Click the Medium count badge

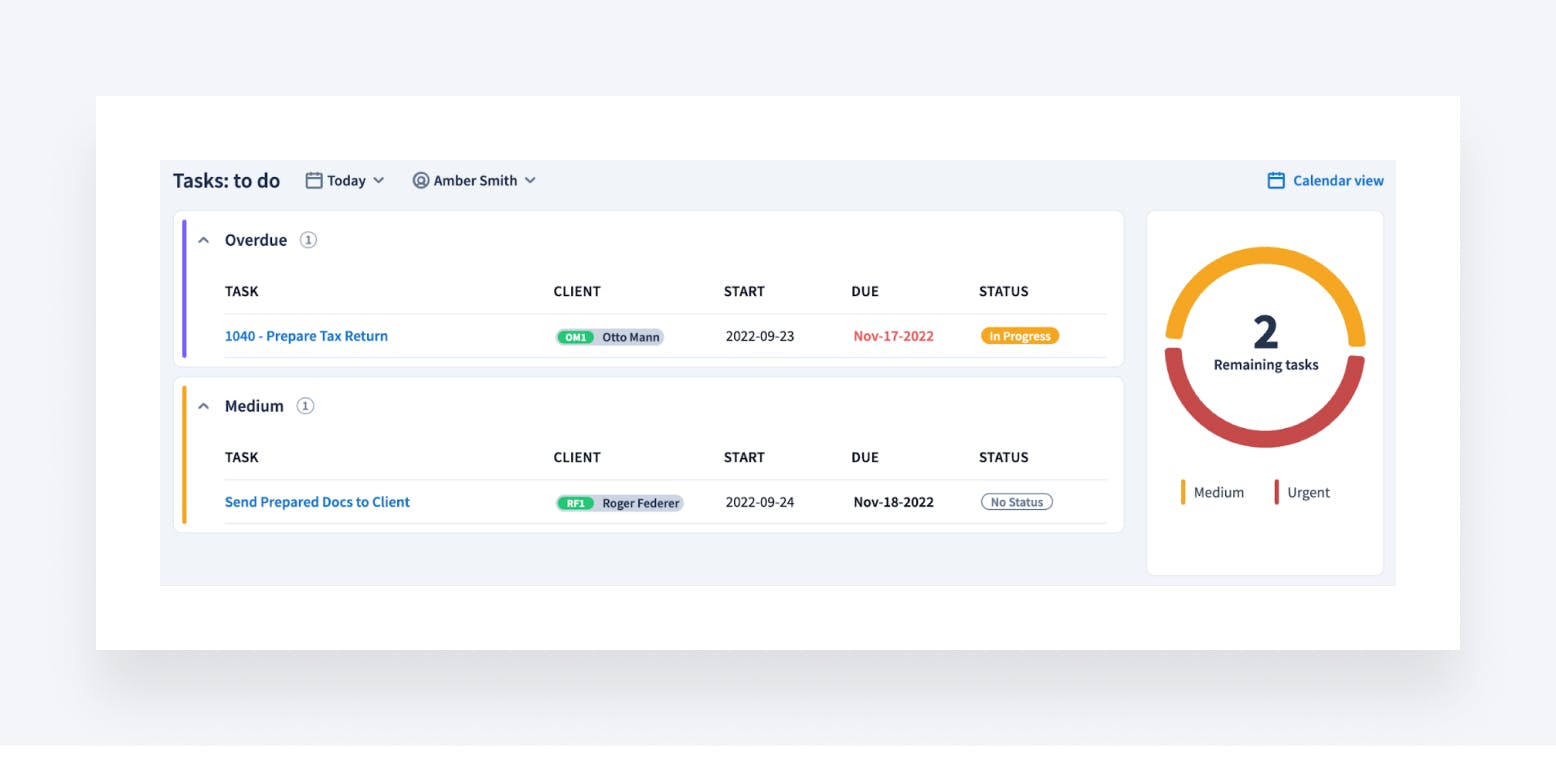tap(306, 406)
